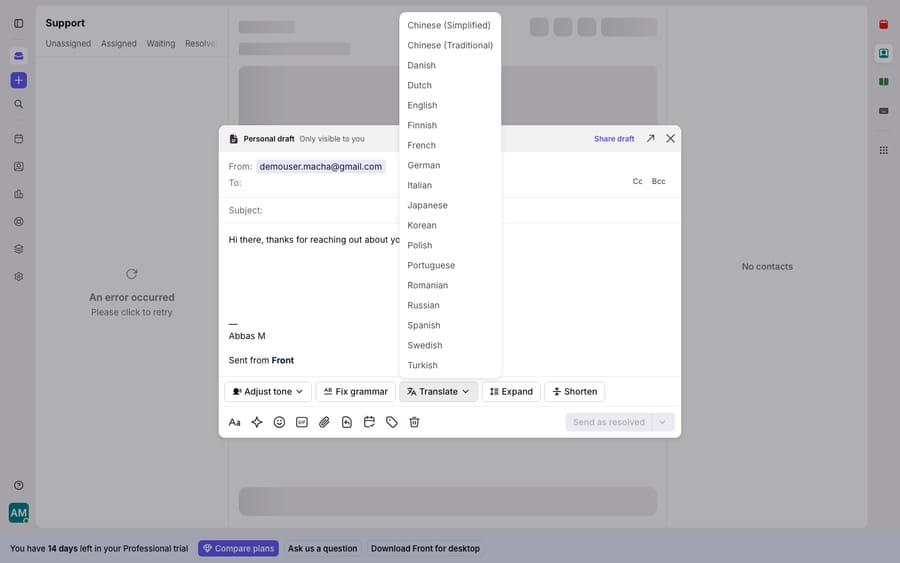Click the Share draft link
This screenshot has width=900, height=563.
(614, 139)
